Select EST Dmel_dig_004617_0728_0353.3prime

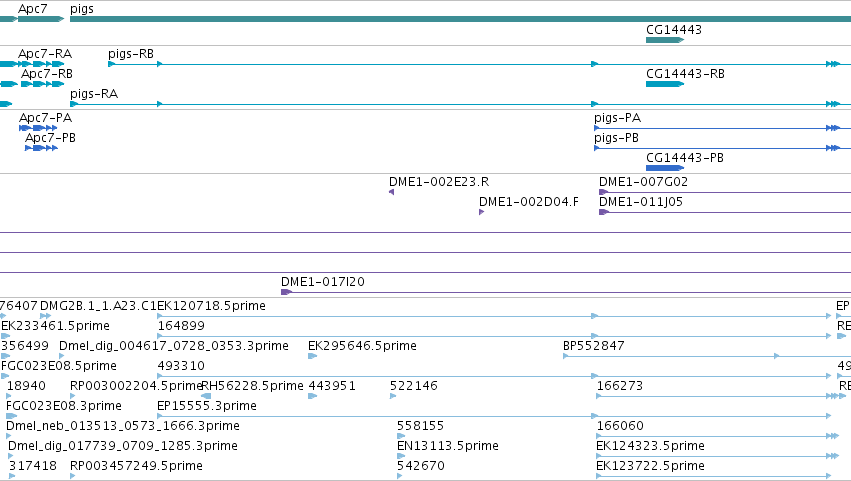[174, 346]
